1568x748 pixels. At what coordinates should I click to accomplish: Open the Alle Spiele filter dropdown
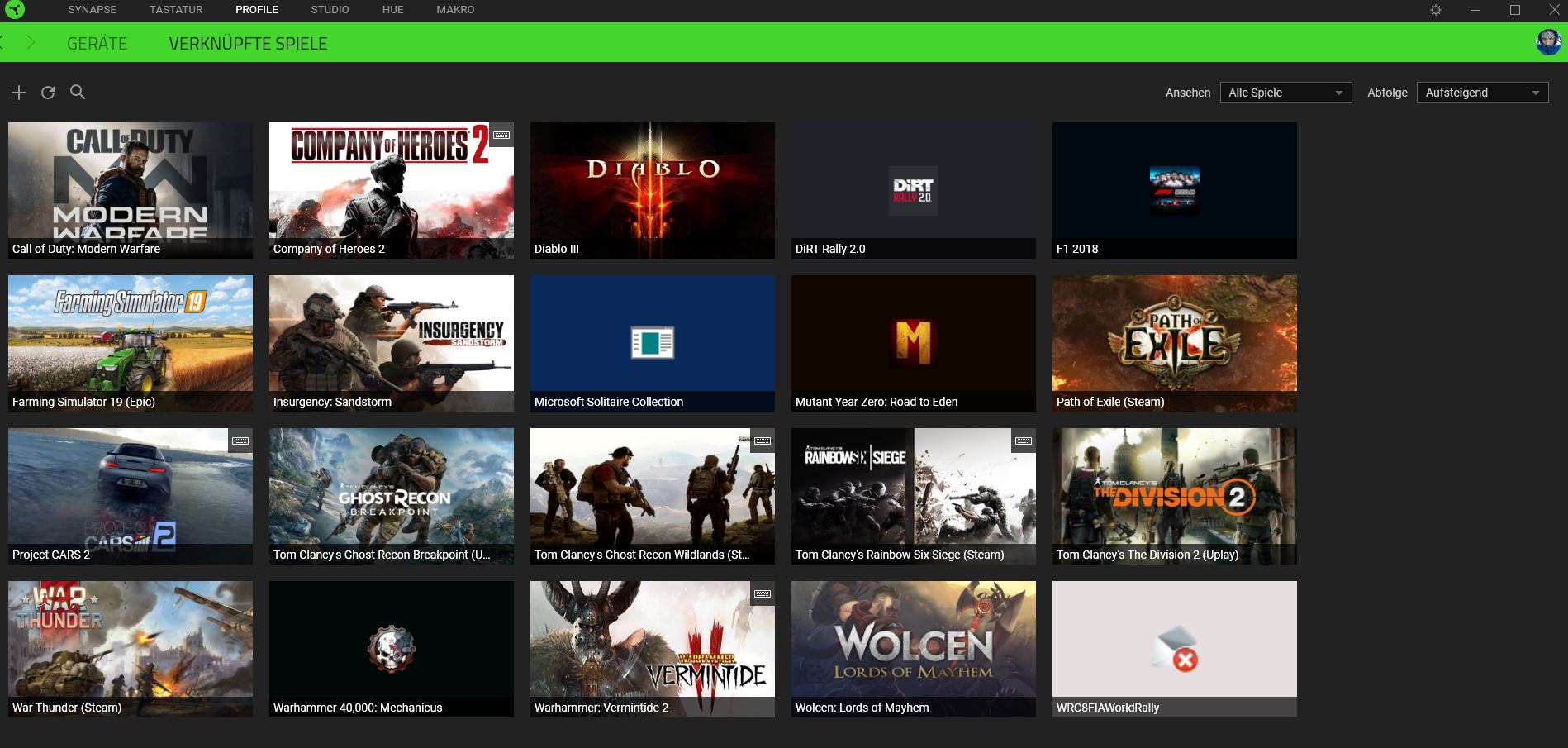1285,93
